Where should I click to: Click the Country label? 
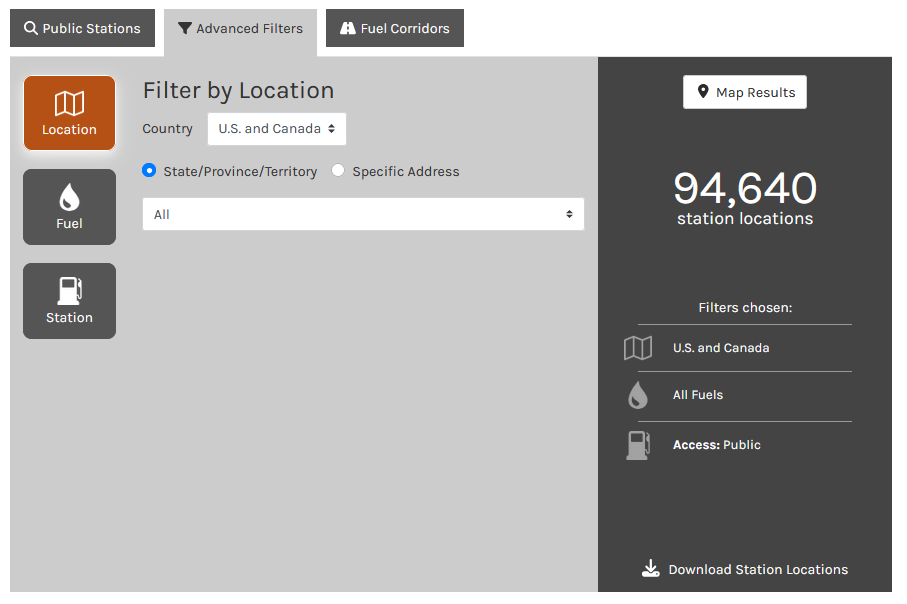click(x=168, y=128)
